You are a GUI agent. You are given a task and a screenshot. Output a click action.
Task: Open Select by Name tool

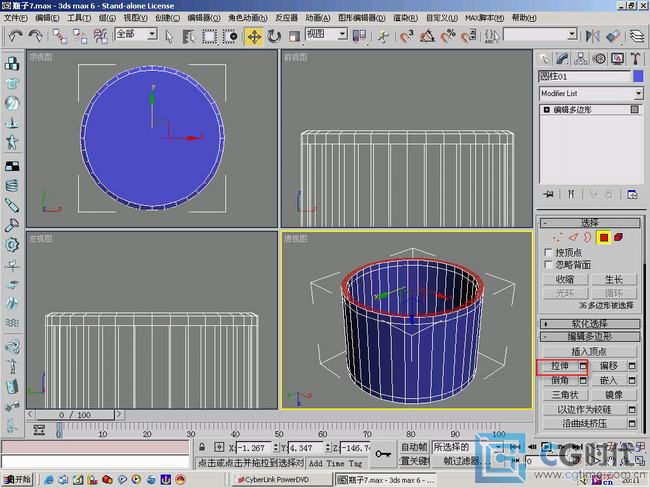click(x=189, y=36)
